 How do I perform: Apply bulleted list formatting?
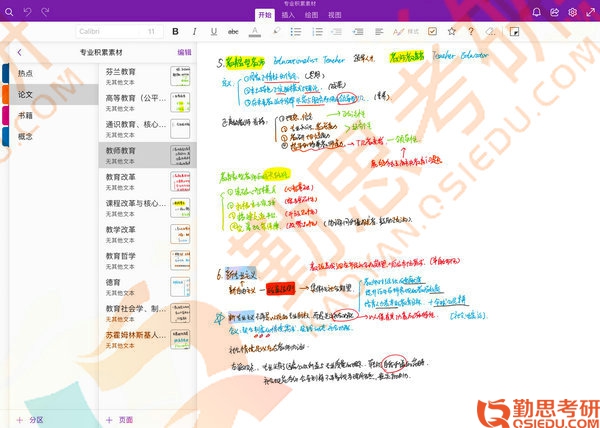pyautogui.click(x=296, y=32)
